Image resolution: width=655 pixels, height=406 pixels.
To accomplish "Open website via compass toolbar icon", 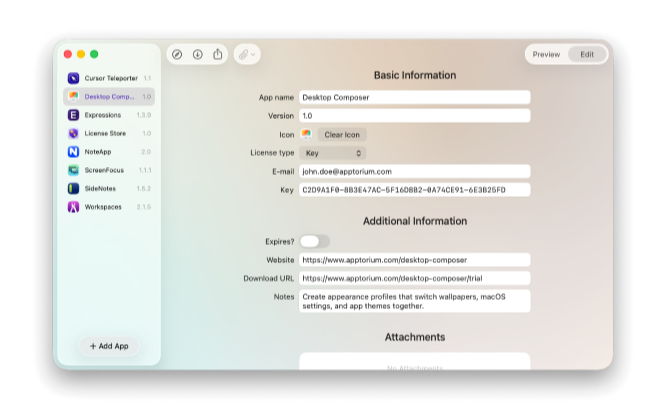I will point(177,54).
